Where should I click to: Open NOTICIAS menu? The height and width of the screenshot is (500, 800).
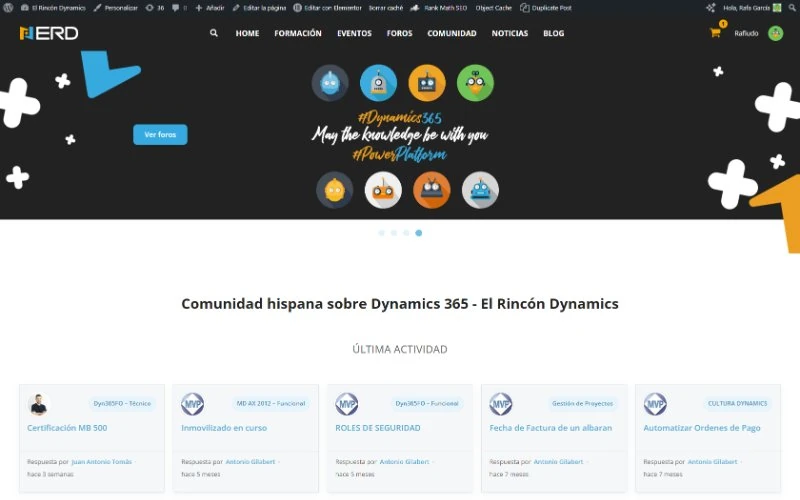pos(510,33)
